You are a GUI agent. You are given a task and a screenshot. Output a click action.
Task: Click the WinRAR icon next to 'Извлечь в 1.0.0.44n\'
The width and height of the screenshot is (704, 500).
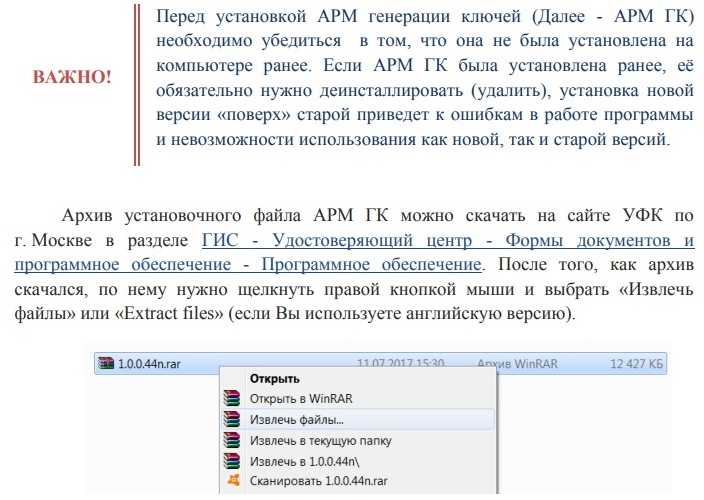point(232,461)
